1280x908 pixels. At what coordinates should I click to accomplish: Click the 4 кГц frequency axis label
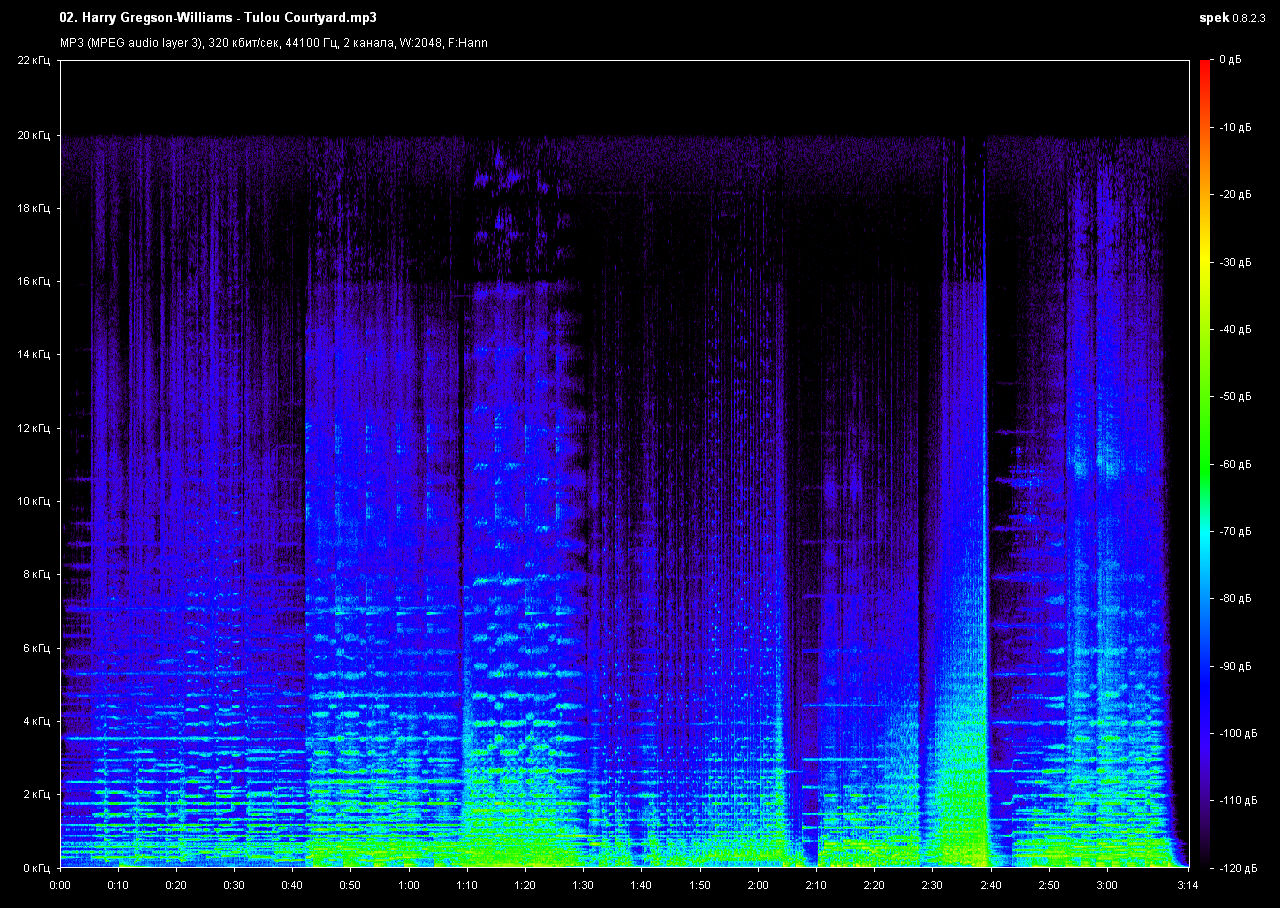click(x=37, y=721)
